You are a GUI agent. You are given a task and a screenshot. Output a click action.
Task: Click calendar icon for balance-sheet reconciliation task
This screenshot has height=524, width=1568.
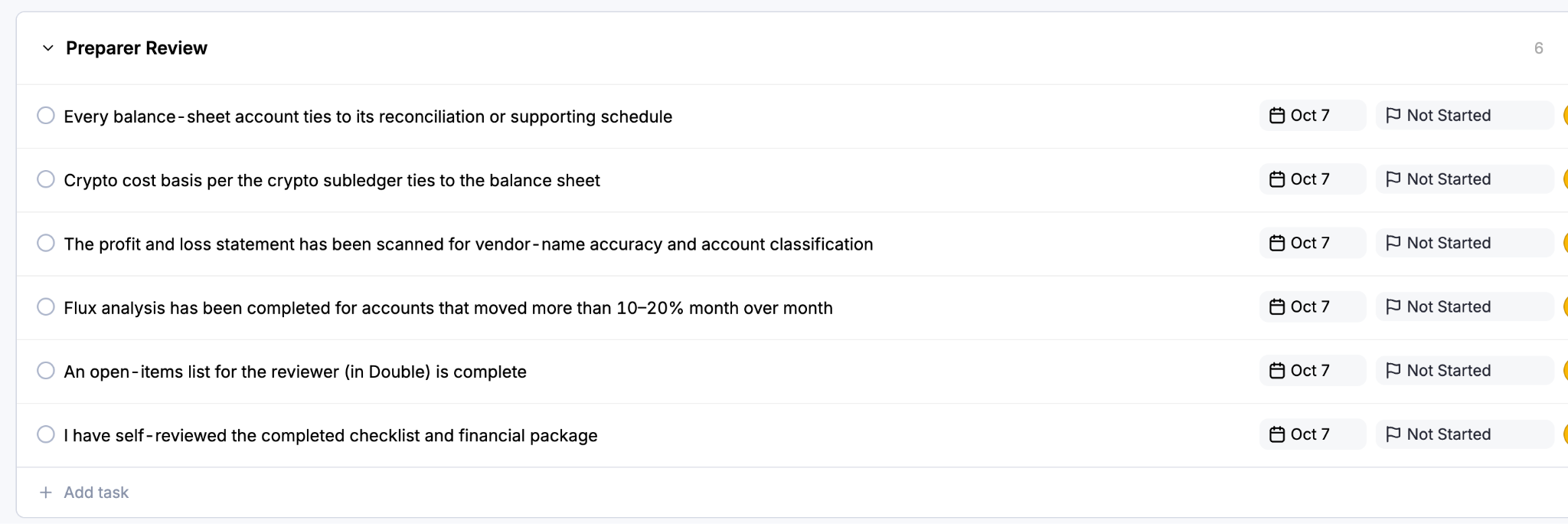pos(1277,116)
